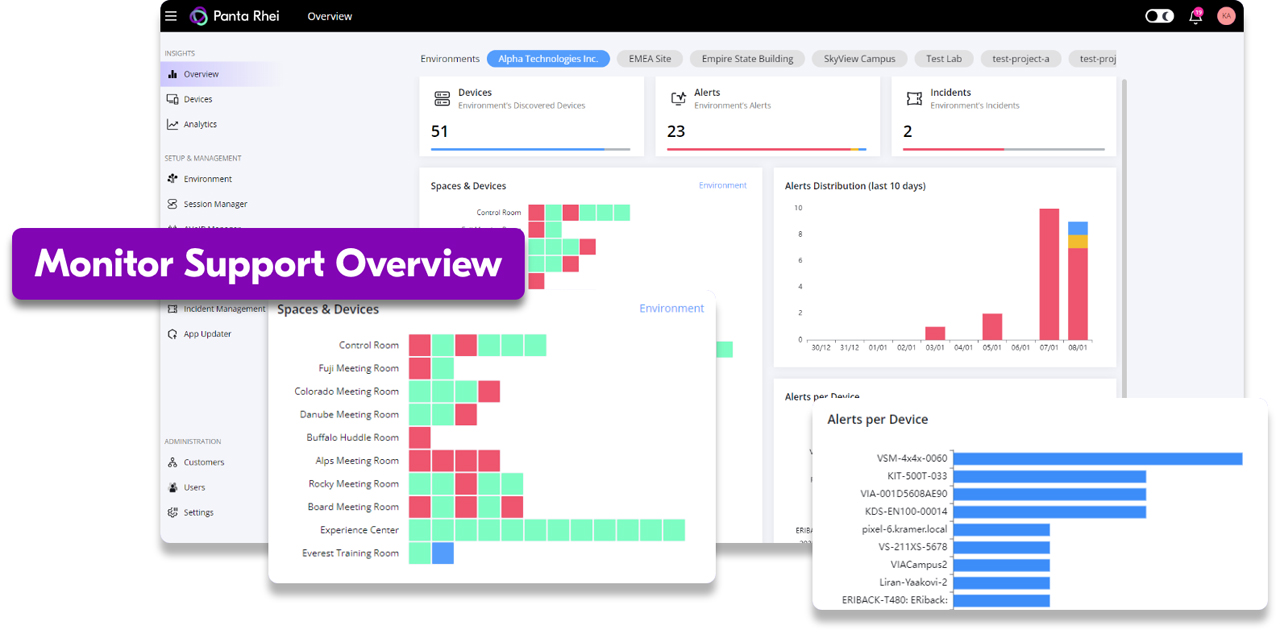Go to Devices in the sidebar
Screen dimensions: 1280x634
click(197, 99)
